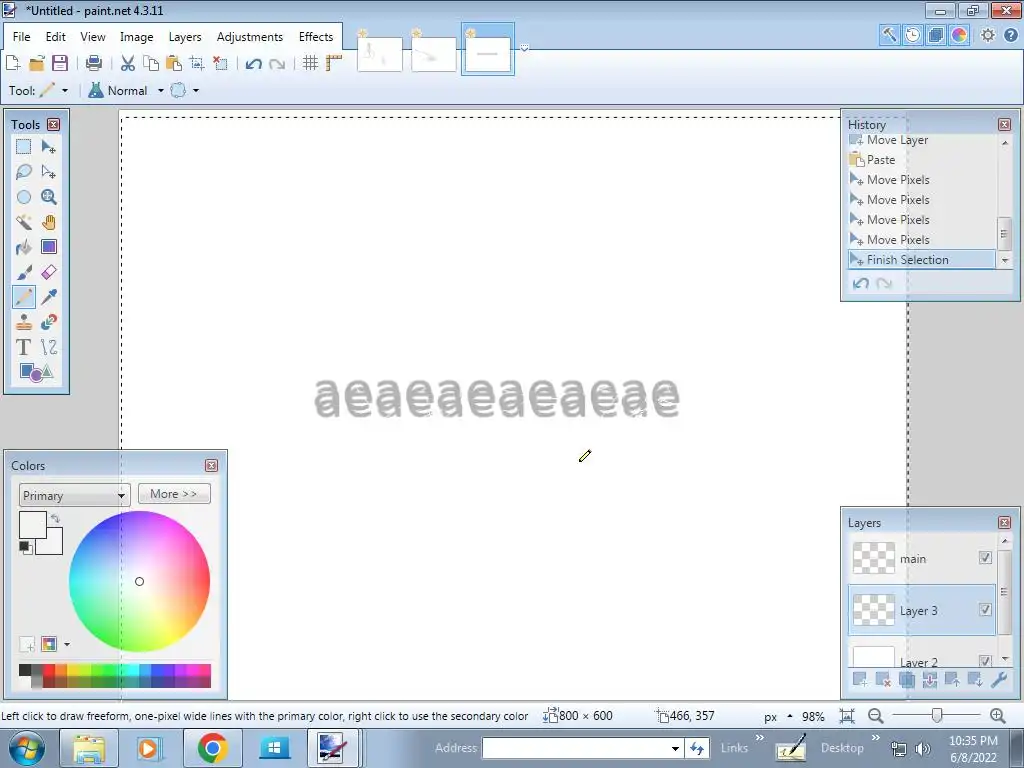The height and width of the screenshot is (768, 1024).
Task: Click the Layer Properties wrench button
Action: tap(999, 680)
